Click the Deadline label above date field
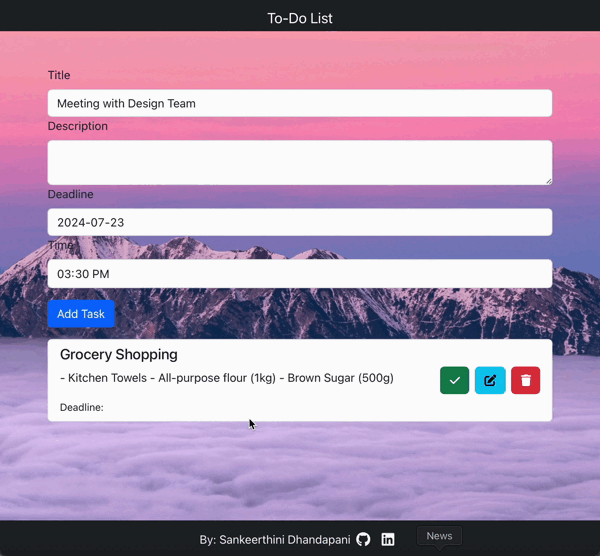This screenshot has height=556, width=600. [70, 194]
